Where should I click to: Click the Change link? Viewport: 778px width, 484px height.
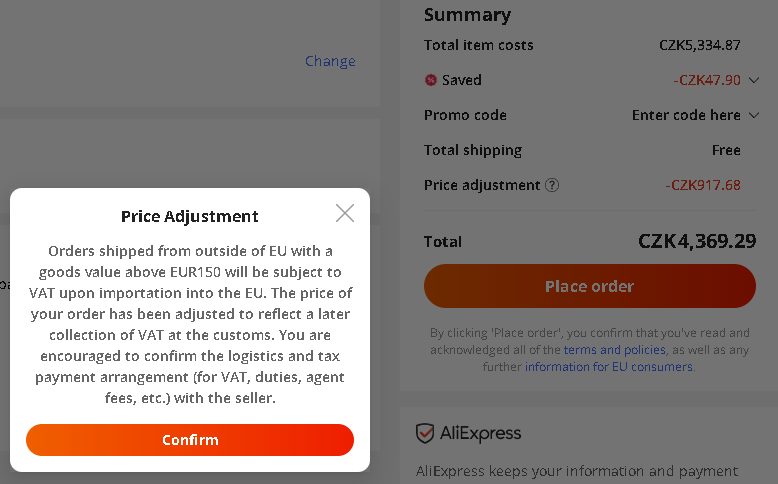pyautogui.click(x=330, y=61)
